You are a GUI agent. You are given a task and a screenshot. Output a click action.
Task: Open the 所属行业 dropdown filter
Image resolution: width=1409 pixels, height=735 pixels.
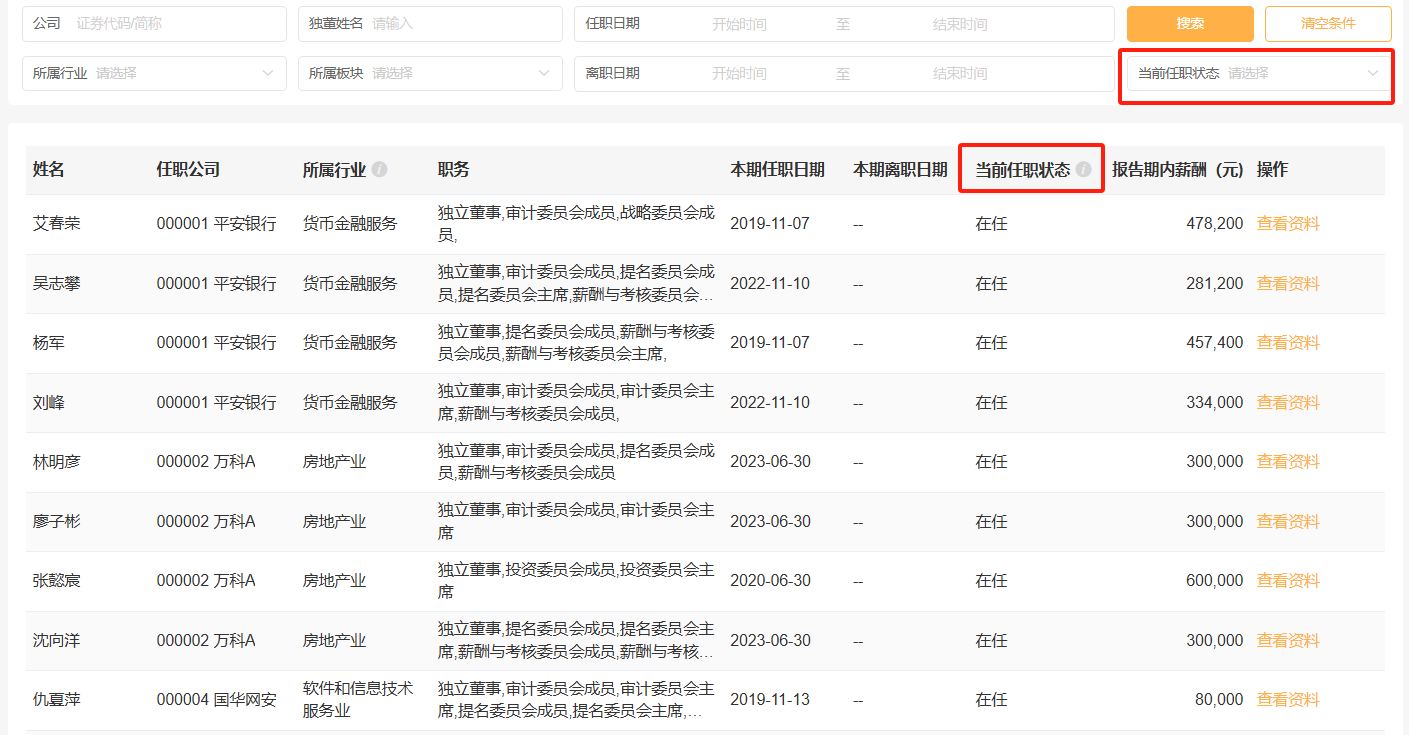coord(154,73)
